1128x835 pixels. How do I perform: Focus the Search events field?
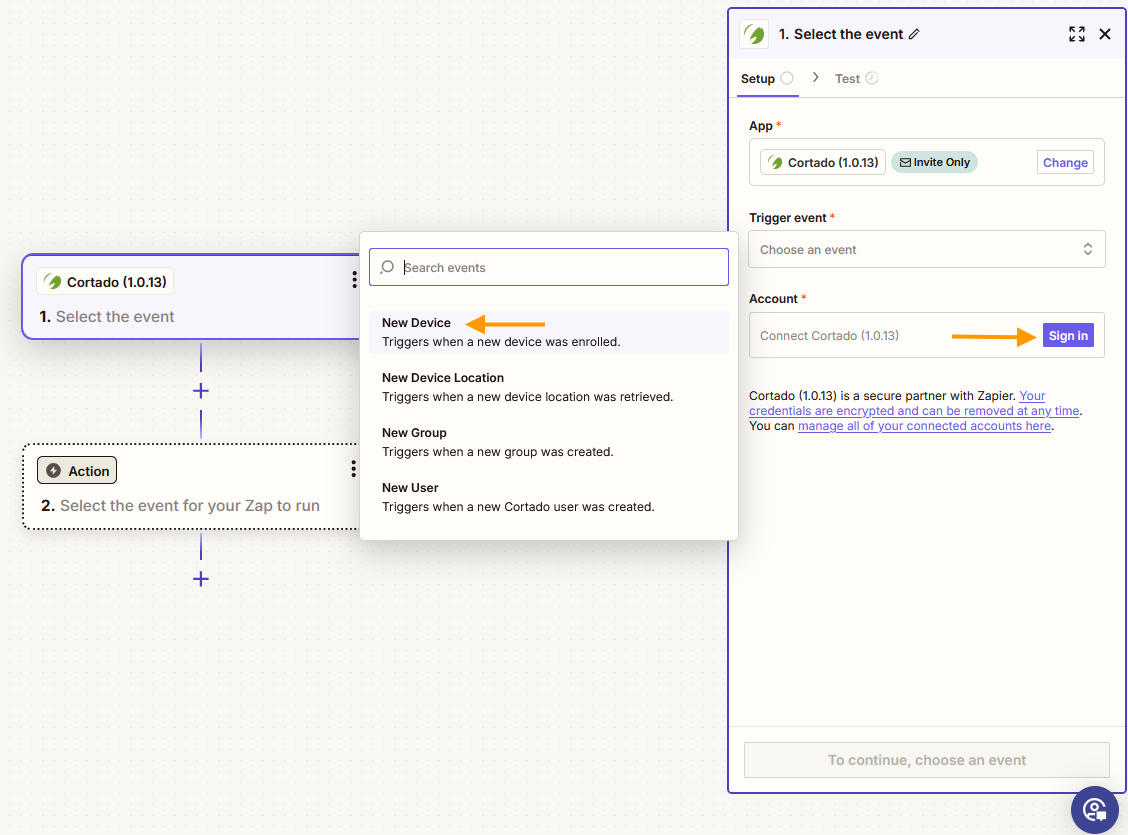tap(549, 267)
